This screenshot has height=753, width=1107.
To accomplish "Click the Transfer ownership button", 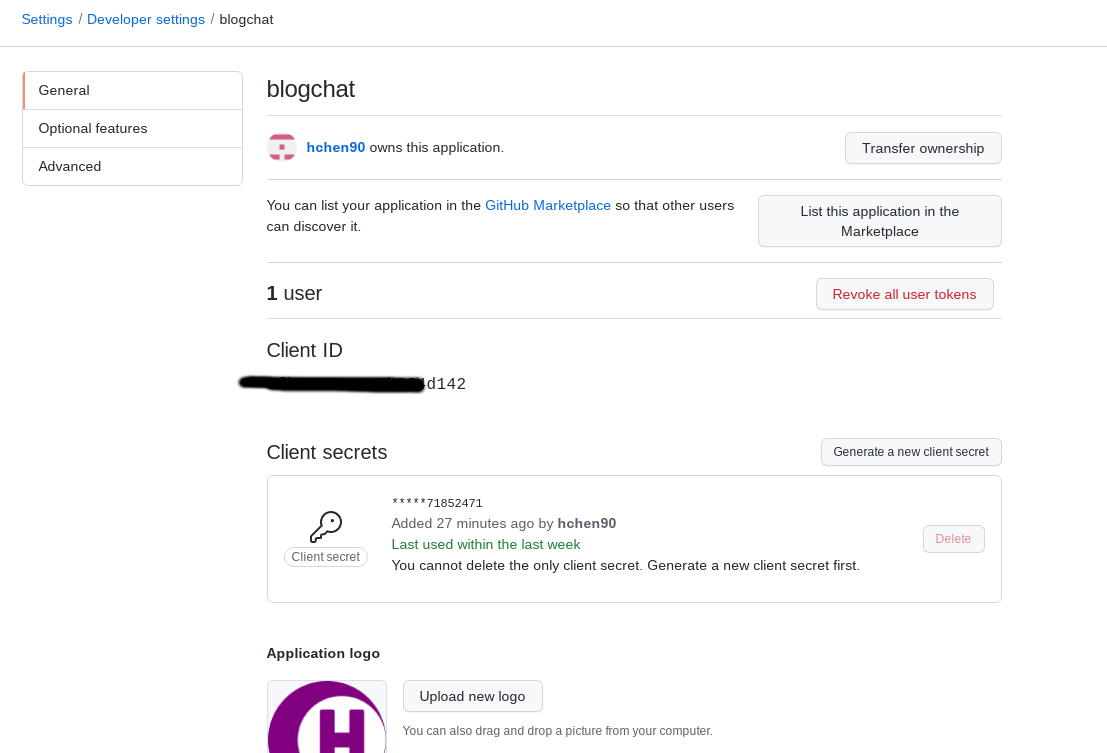I will (923, 148).
